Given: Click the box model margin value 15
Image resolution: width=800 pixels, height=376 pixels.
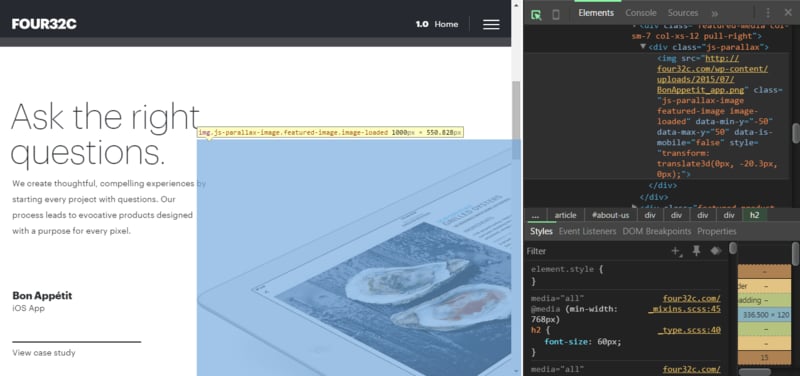Looking at the screenshot, I should click(x=764, y=358).
